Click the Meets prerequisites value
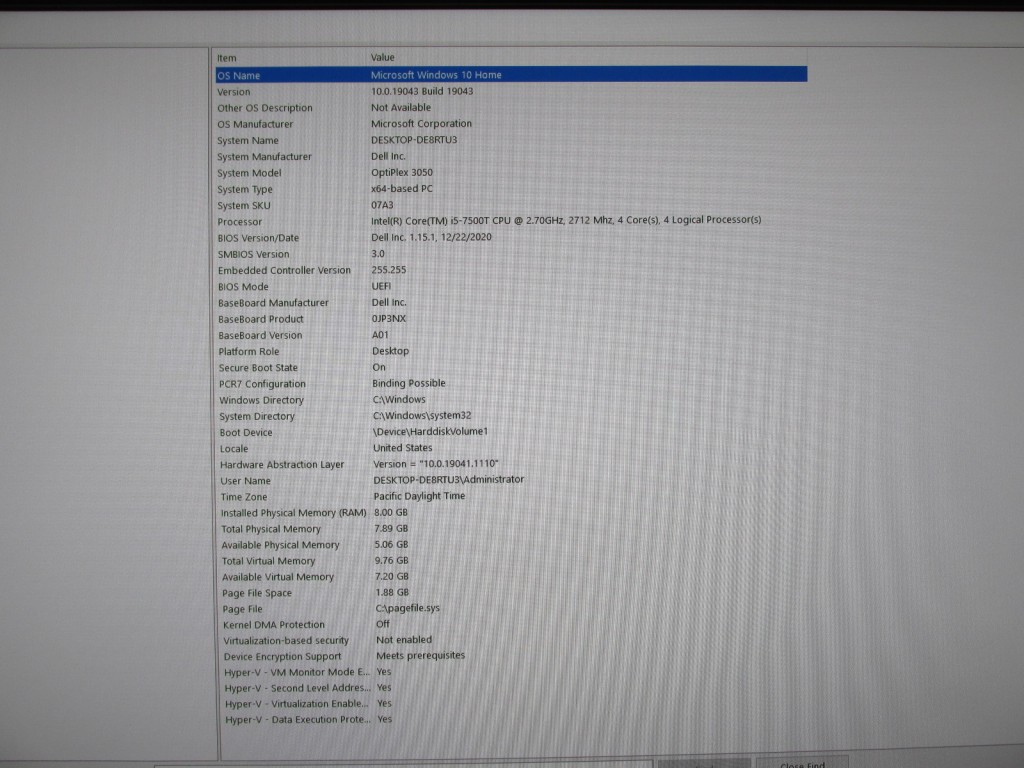 coord(421,656)
